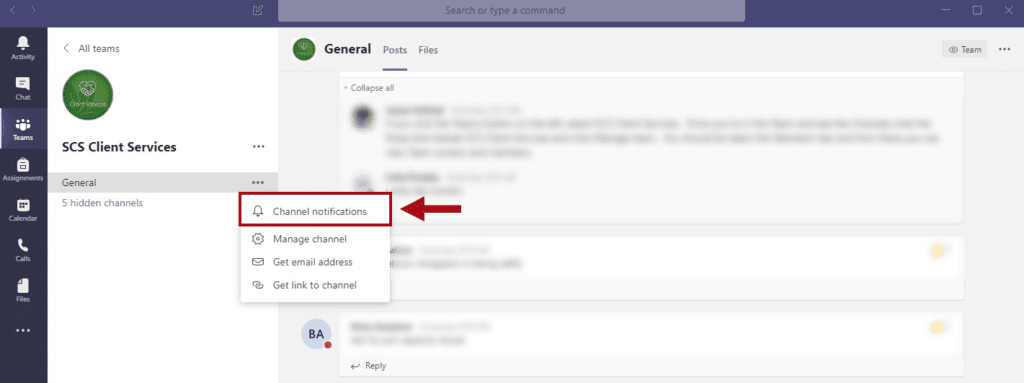The image size is (1024, 383).
Task: Click the new chat compose icon
Action: click(257, 10)
